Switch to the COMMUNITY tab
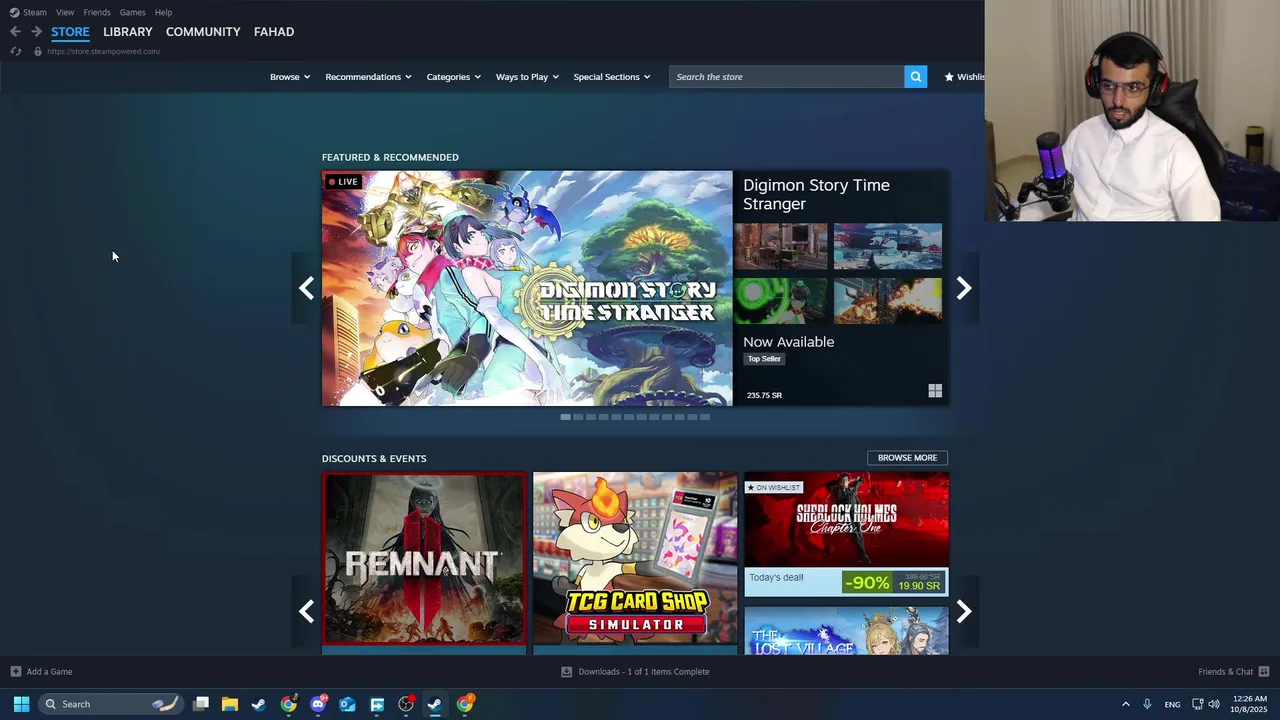 pyautogui.click(x=203, y=32)
